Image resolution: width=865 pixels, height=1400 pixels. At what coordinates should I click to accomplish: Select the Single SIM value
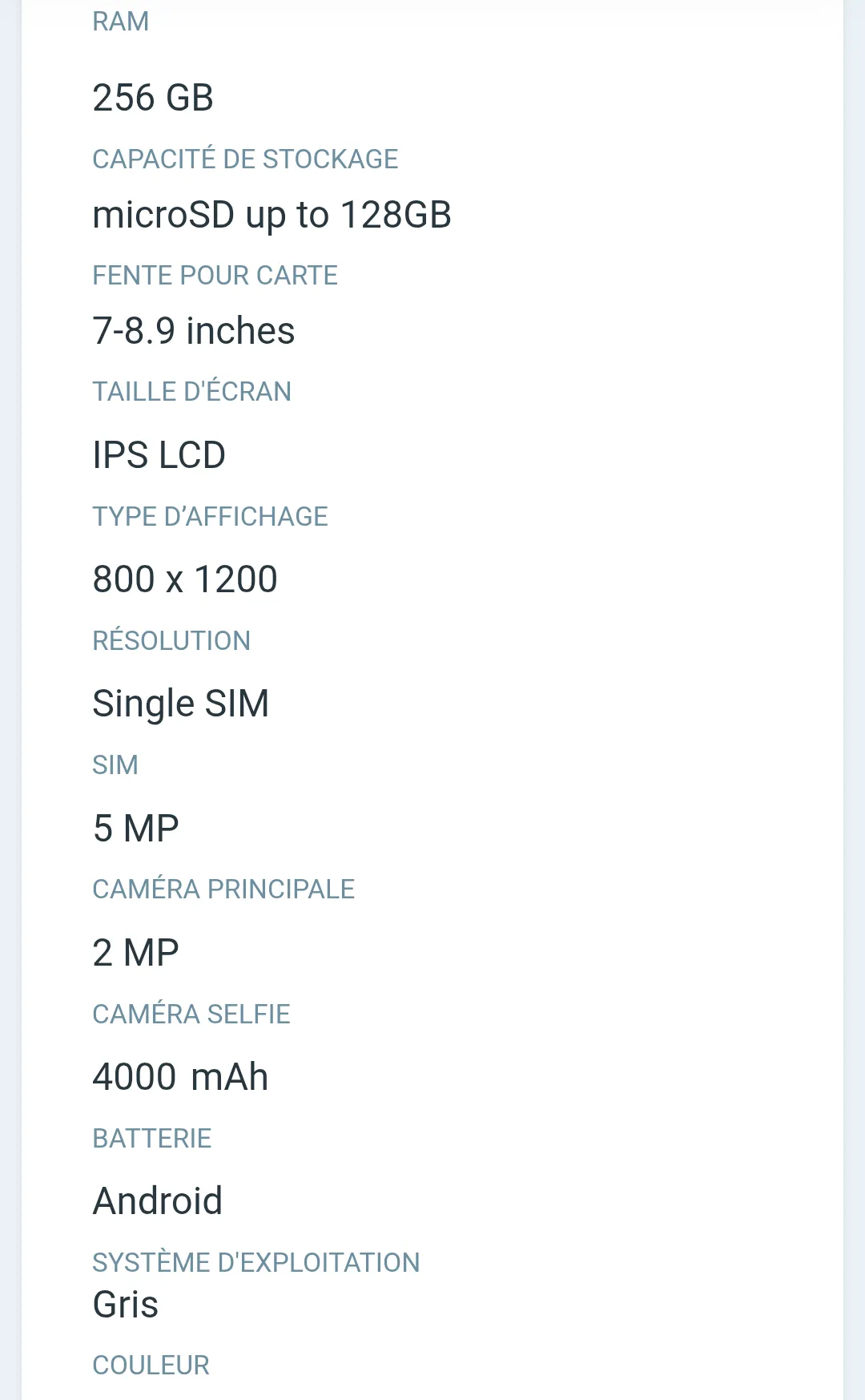[x=181, y=704]
